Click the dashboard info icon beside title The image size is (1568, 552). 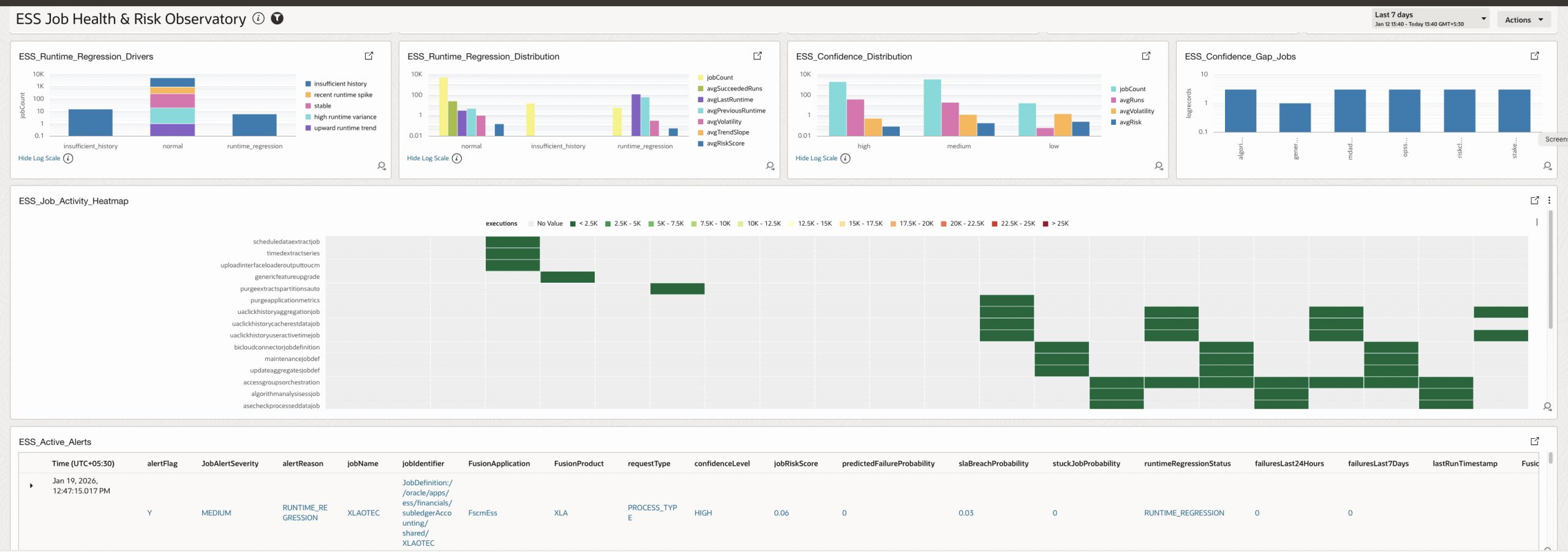258,18
